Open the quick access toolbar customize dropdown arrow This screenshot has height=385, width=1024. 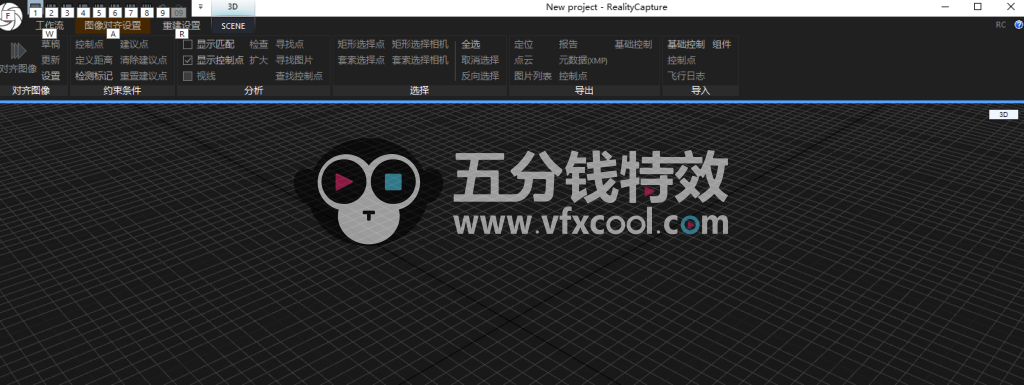pyautogui.click(x=200, y=7)
